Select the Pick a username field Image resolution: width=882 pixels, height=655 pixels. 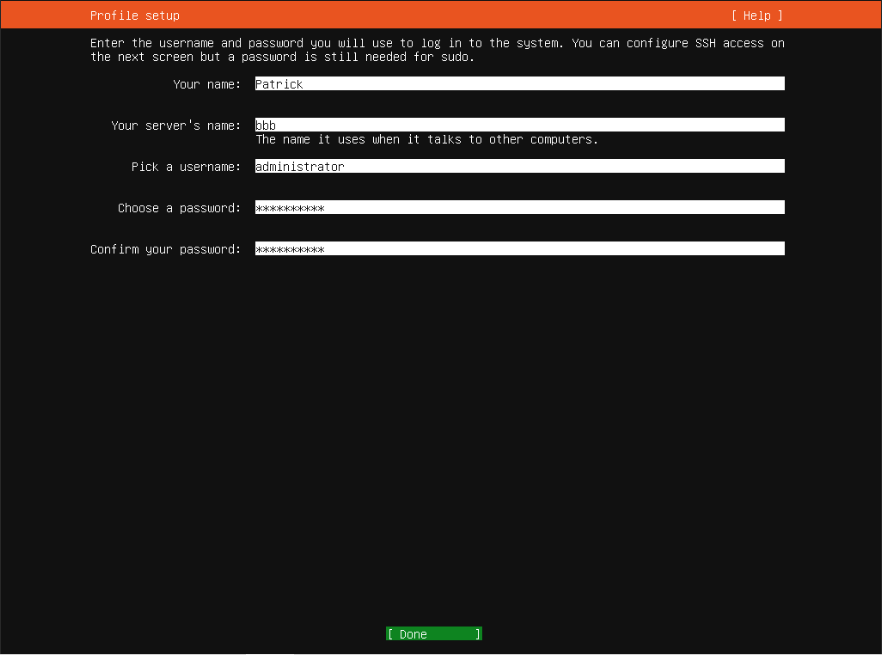pyautogui.click(x=519, y=167)
